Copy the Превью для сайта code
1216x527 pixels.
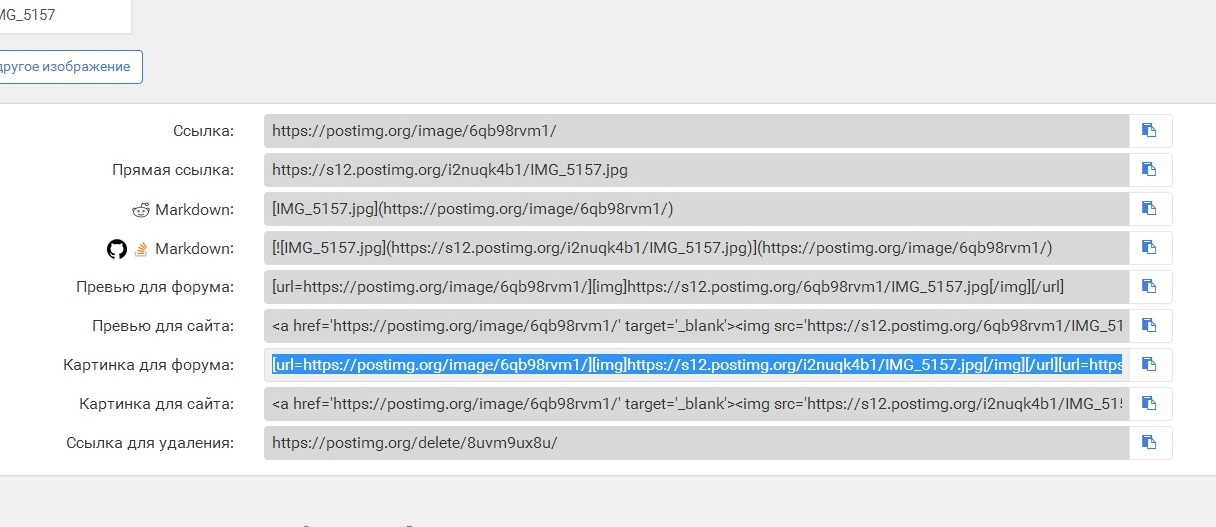click(1150, 326)
